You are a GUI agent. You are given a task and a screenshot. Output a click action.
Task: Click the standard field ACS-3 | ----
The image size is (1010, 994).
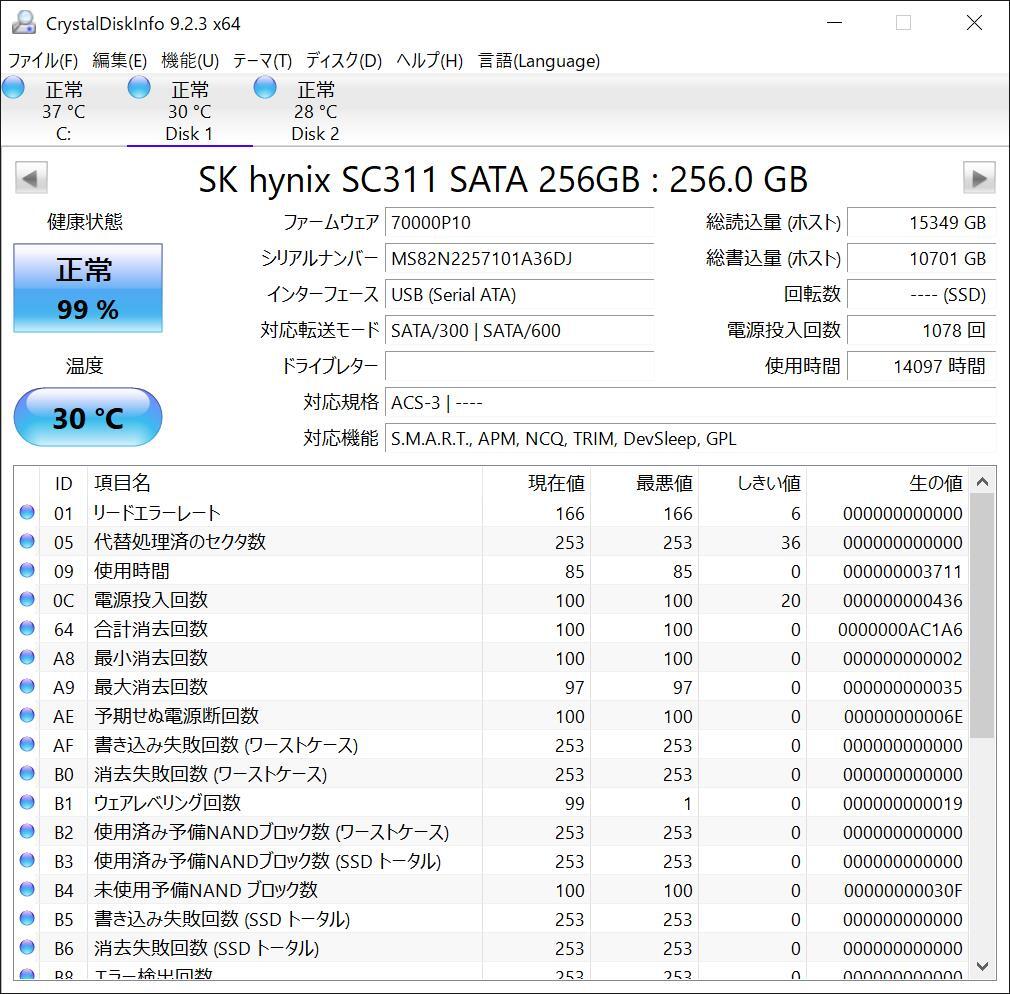(691, 403)
